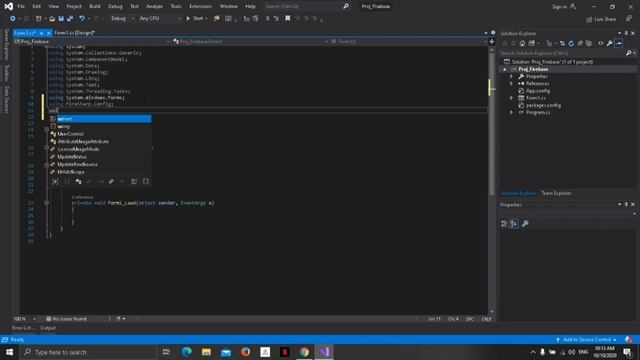The image size is (640, 360).
Task: Expand the Properties tree node
Action: (x=511, y=76)
